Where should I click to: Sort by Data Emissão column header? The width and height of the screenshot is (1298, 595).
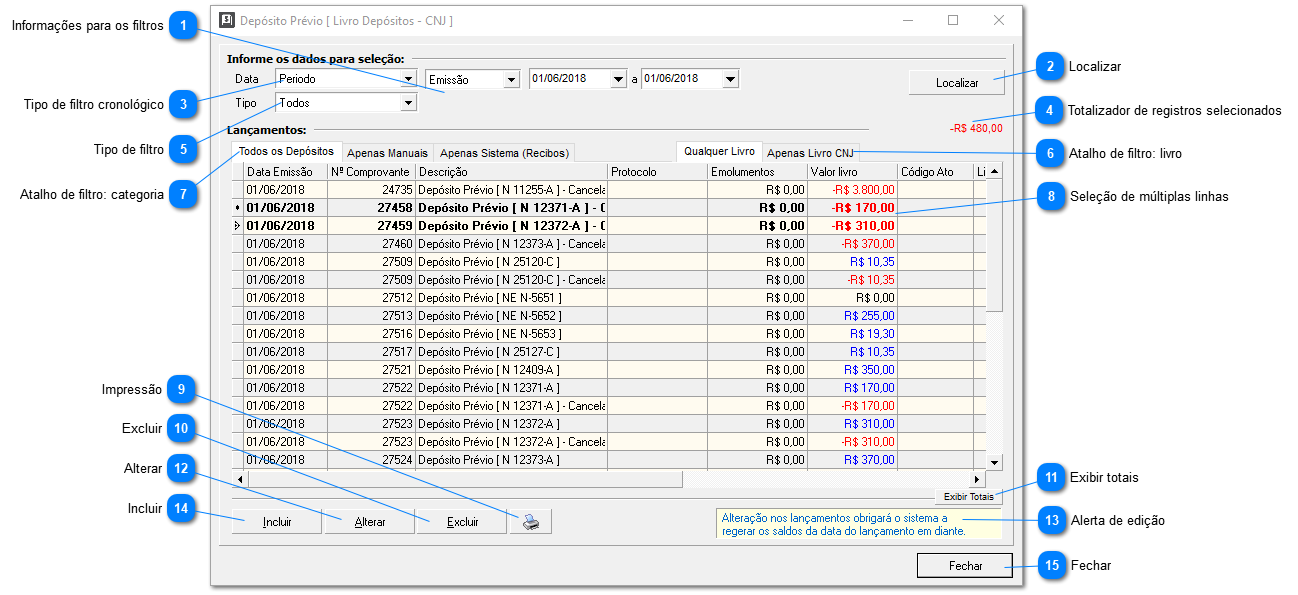[x=285, y=172]
